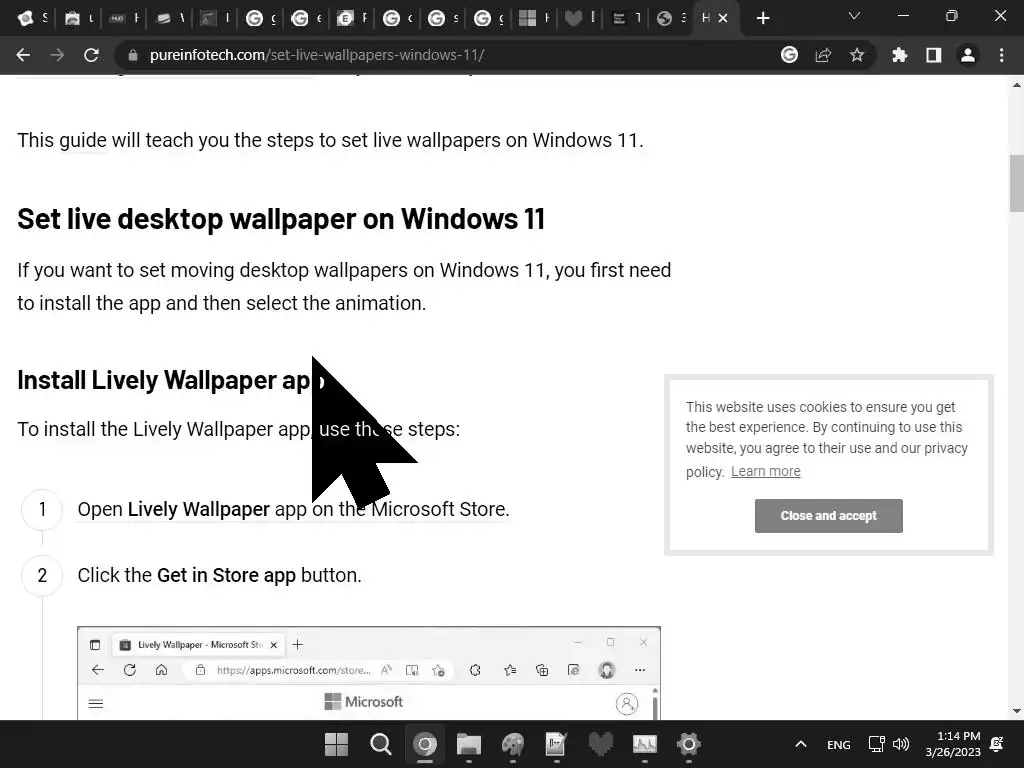Image resolution: width=1024 pixels, height=768 pixels.
Task: Open Windows taskbar Search
Action: pyautogui.click(x=381, y=744)
